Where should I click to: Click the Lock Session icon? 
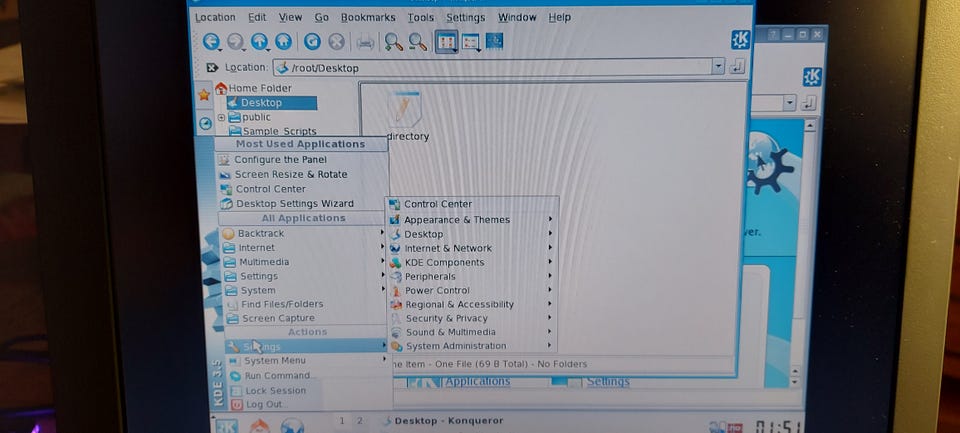235,391
